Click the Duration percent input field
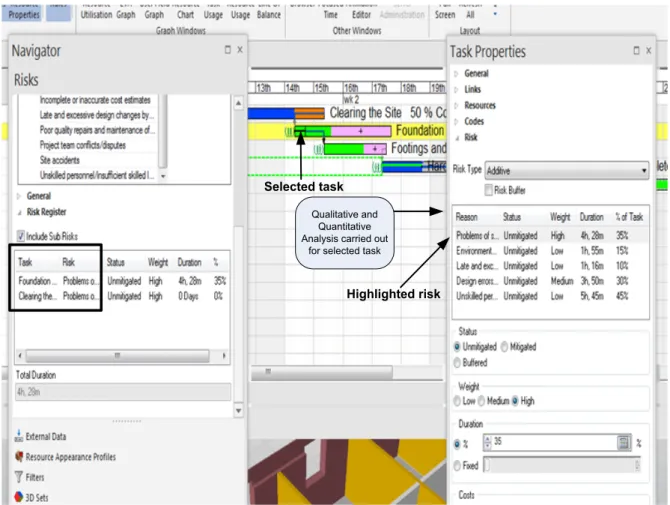670x505 pixels. 555,442
